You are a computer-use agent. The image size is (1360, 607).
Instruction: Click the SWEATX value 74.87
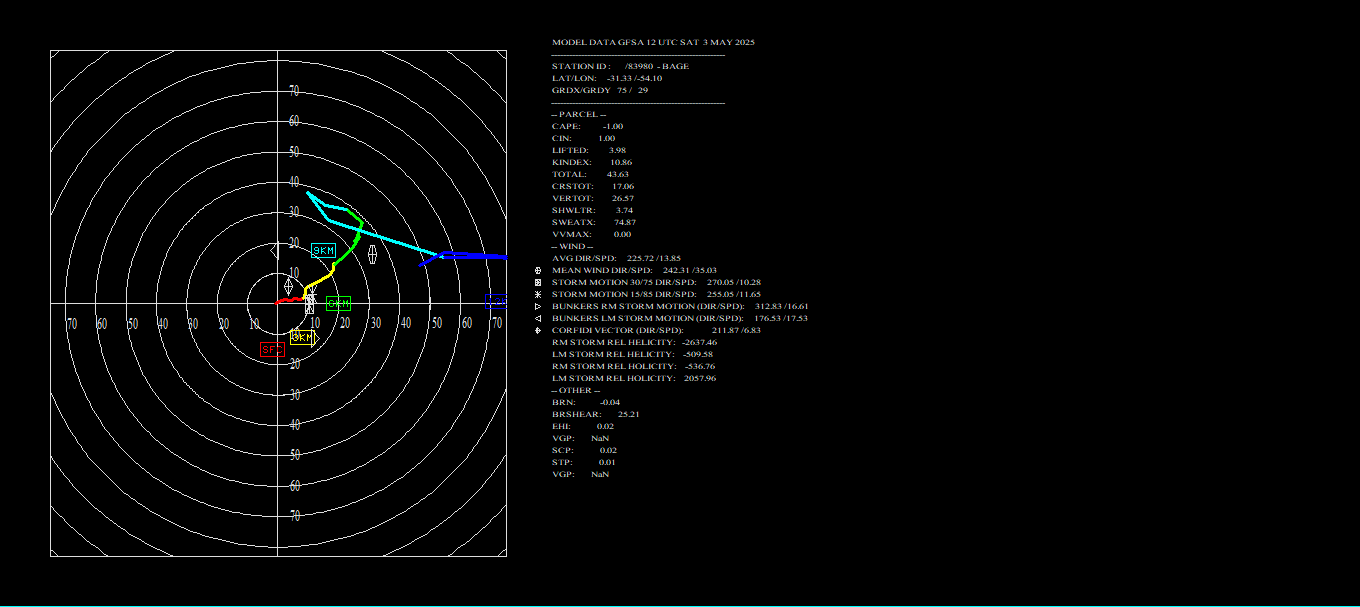(x=625, y=222)
